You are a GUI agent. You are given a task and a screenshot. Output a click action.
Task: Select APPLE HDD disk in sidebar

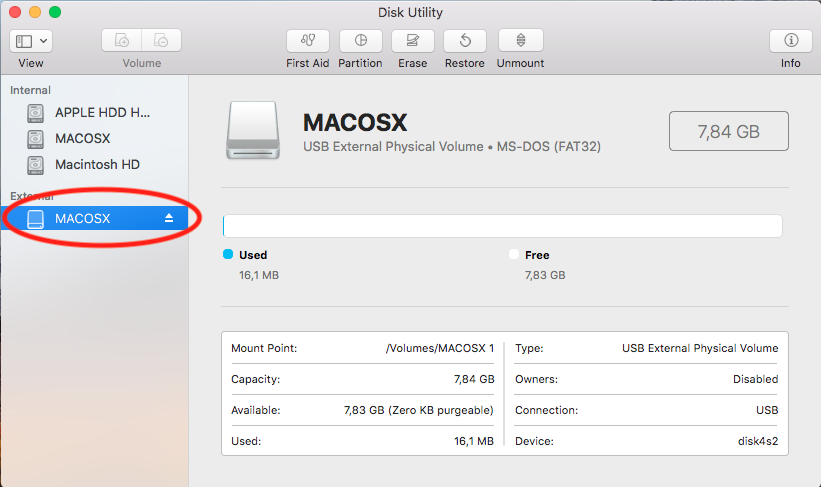(x=100, y=113)
